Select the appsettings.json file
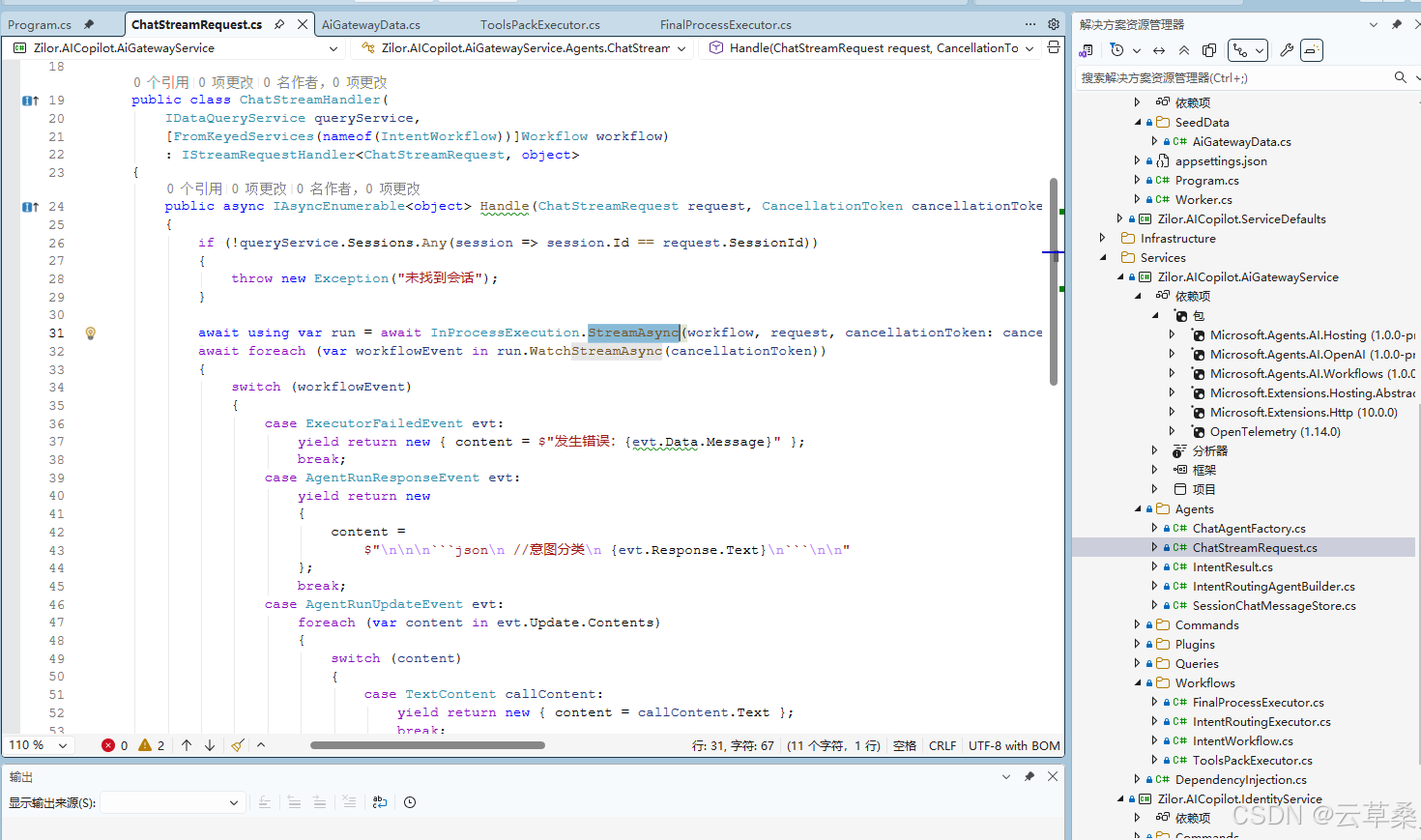 [1221, 161]
